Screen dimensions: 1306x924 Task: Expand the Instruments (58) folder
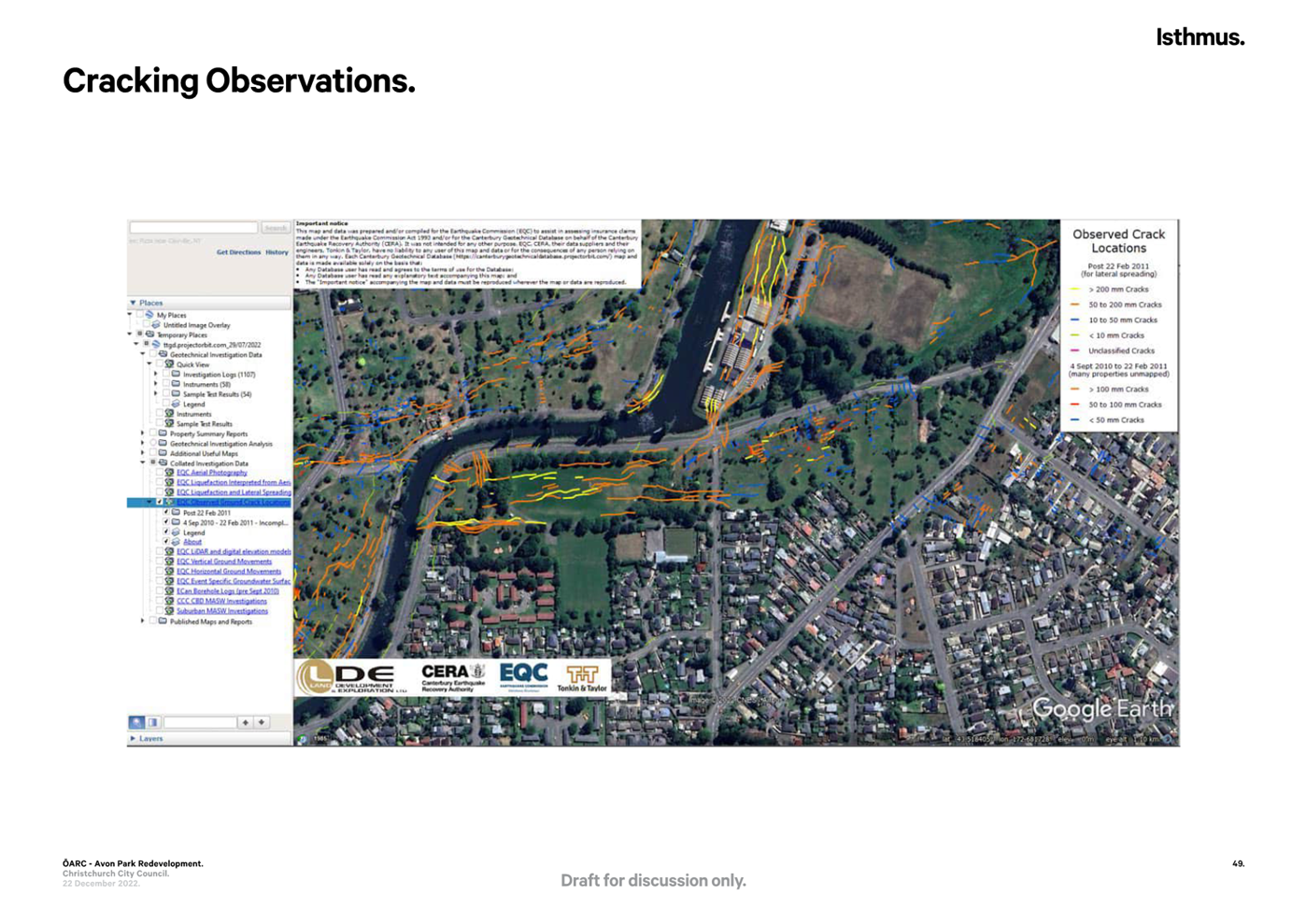click(x=156, y=384)
